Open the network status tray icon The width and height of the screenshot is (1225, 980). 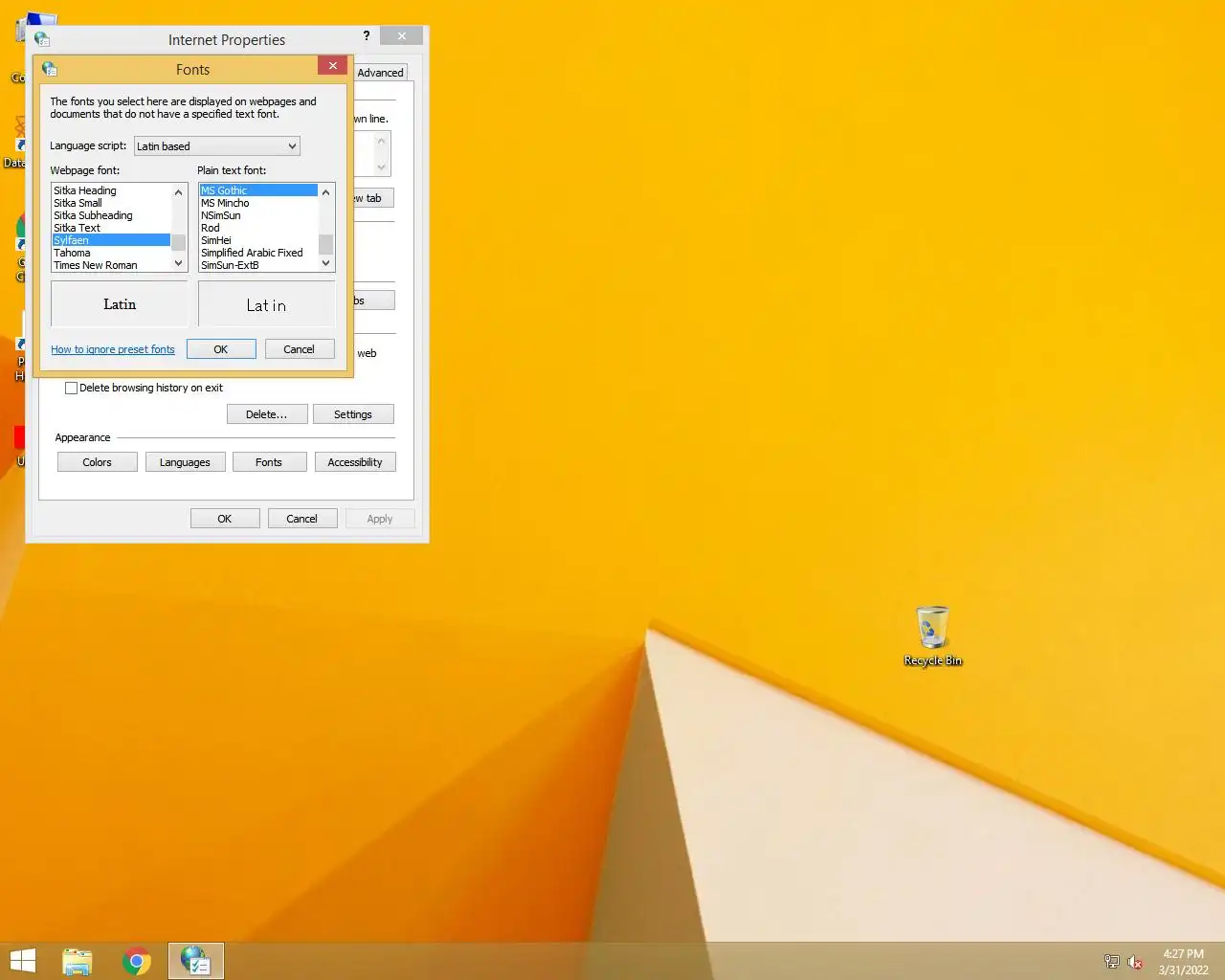tap(1111, 962)
